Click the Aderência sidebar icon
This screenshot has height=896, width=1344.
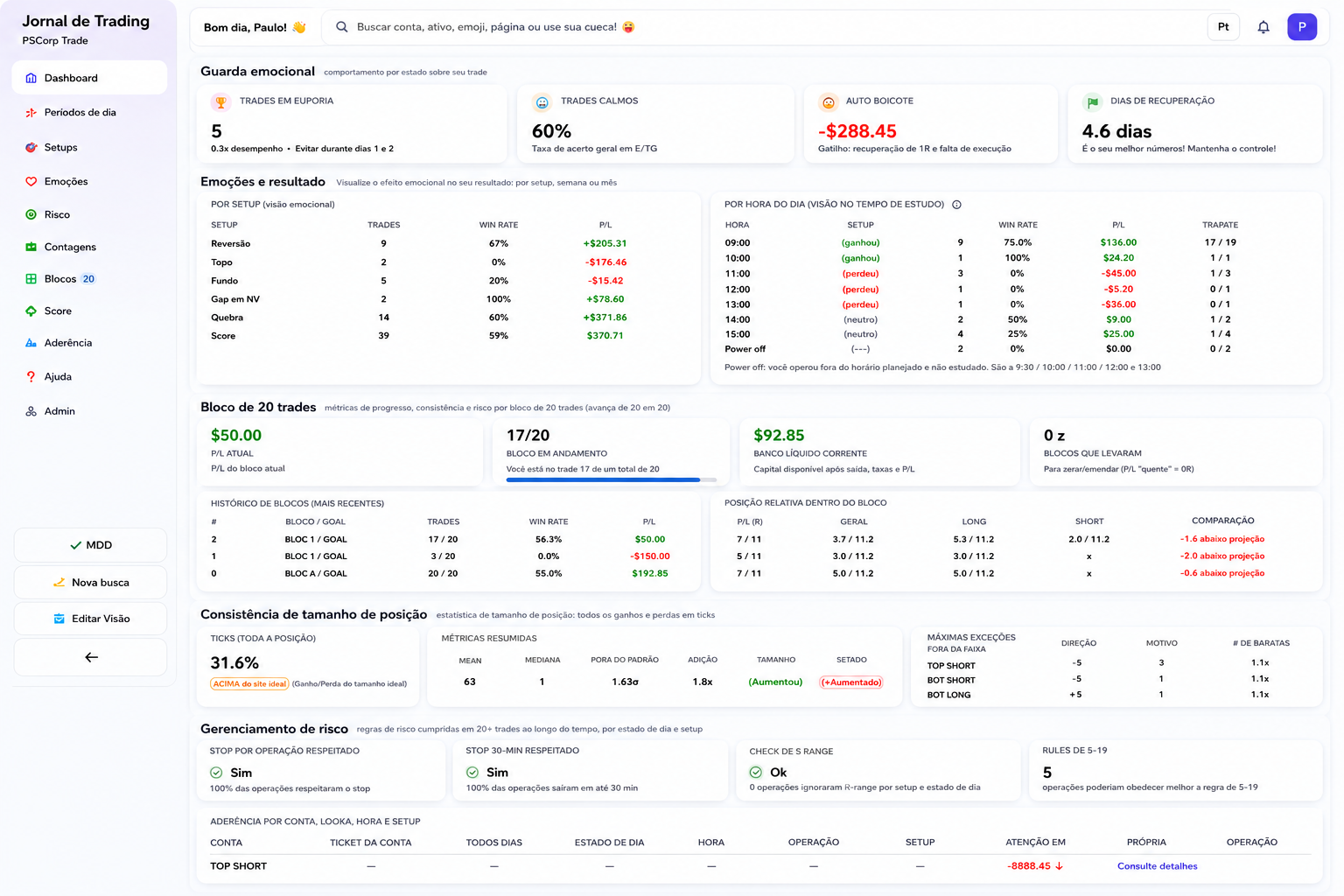click(31, 343)
